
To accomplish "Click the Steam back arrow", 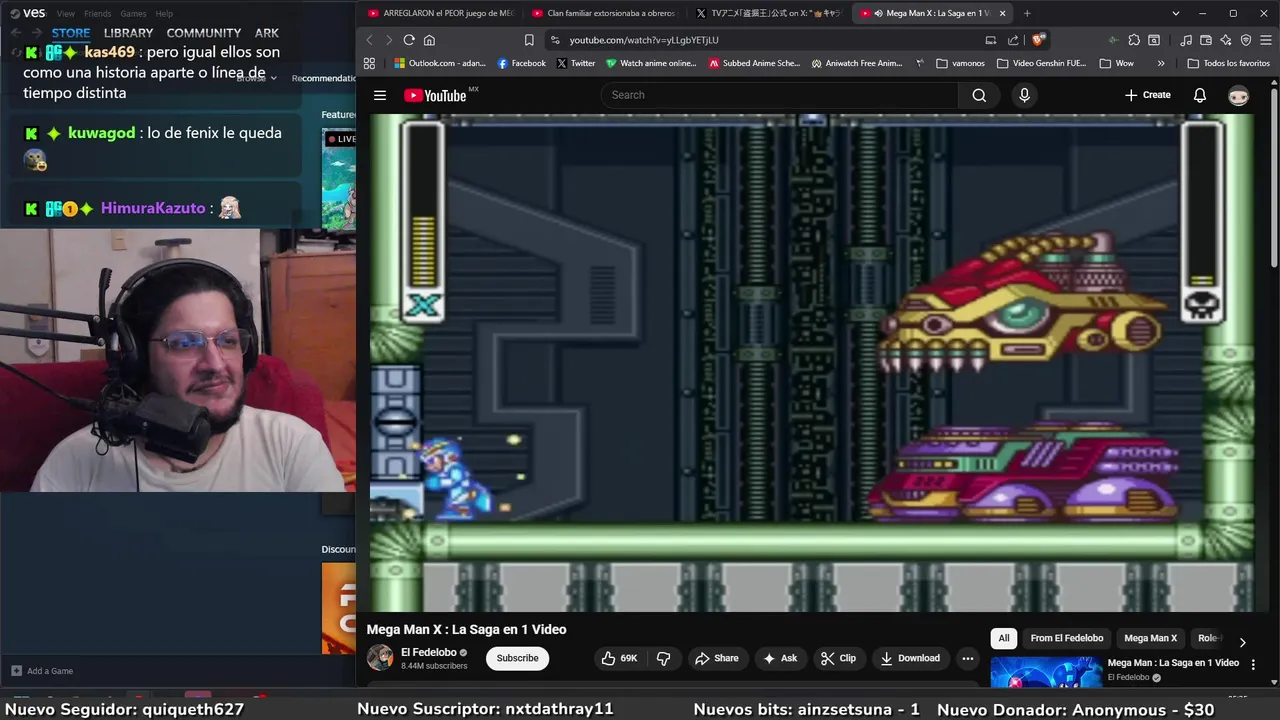I will (x=15, y=32).
